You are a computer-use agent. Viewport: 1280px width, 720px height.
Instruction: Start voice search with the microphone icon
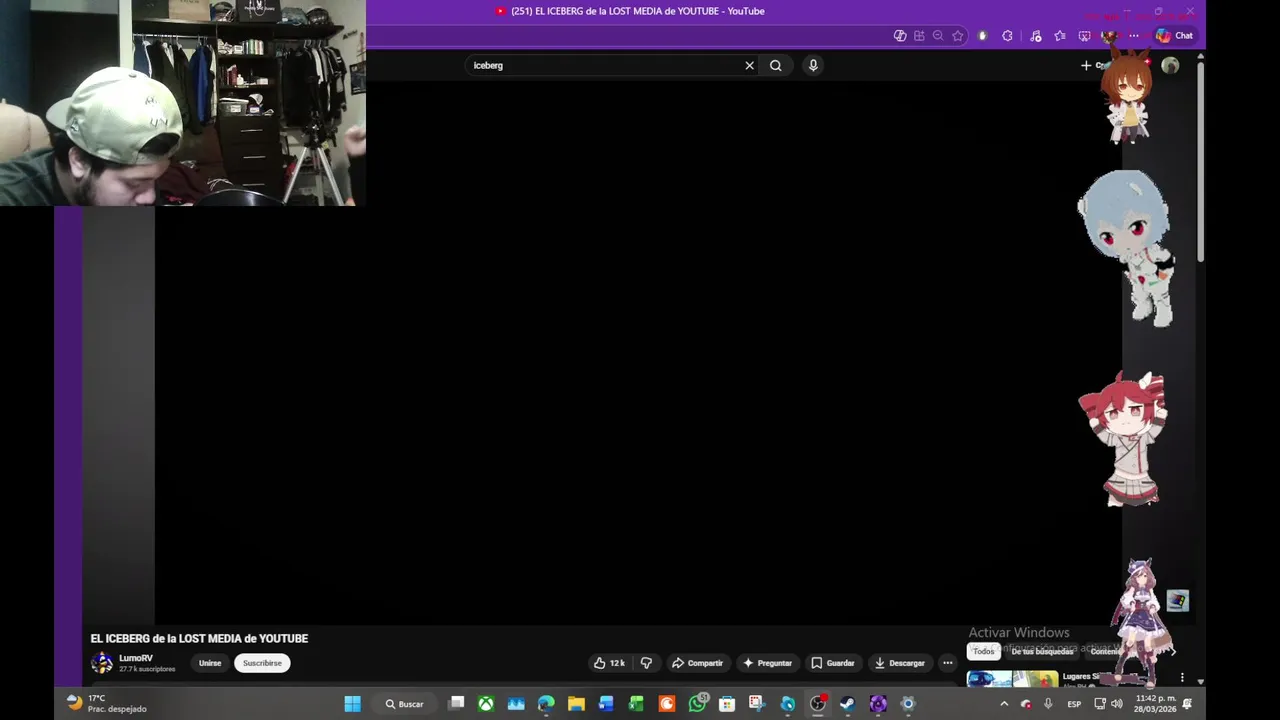tap(813, 65)
